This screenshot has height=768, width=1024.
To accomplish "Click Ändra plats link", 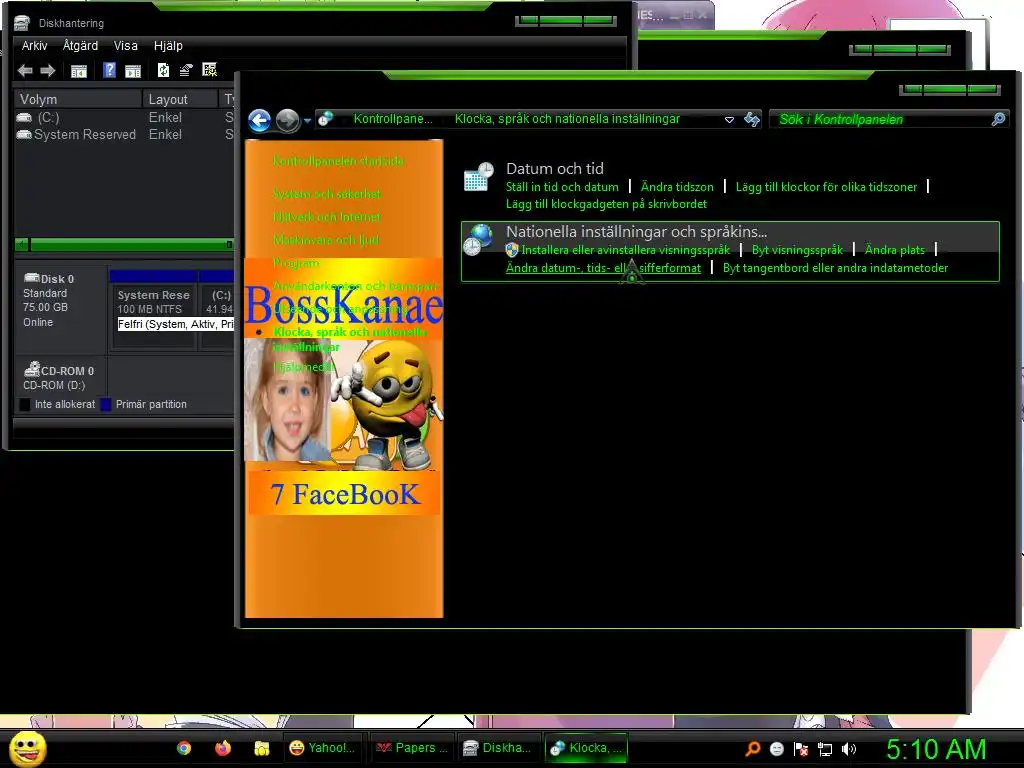I will click(x=895, y=249).
